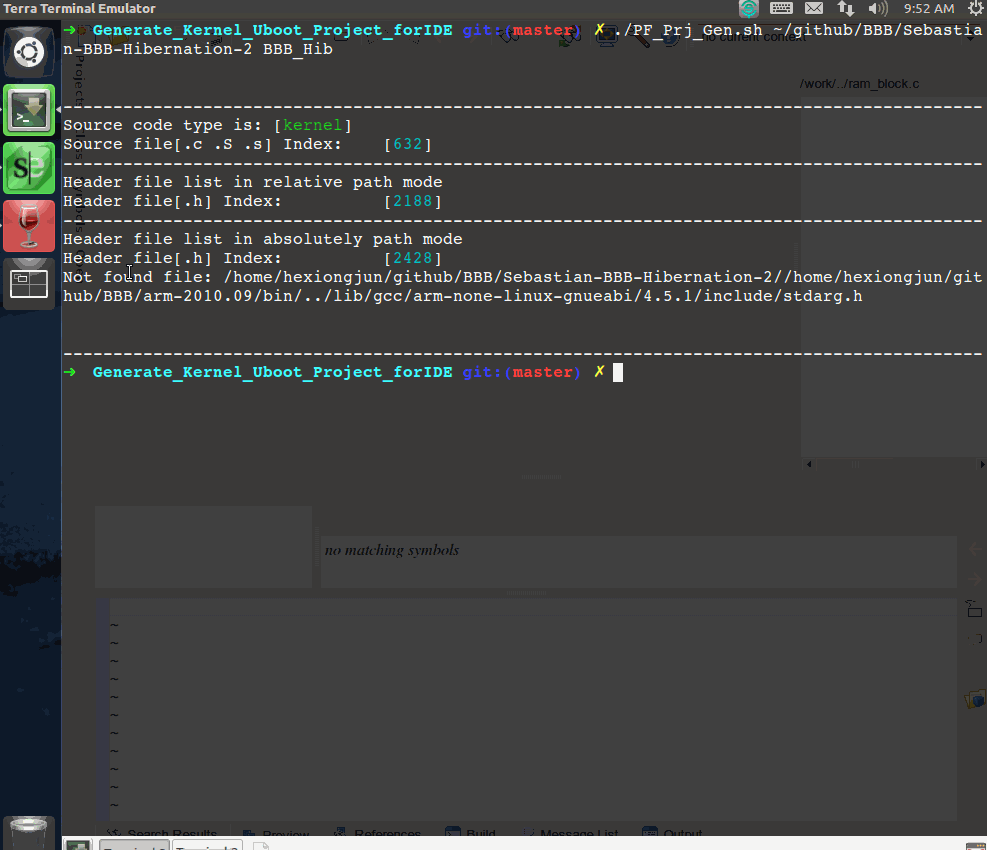Click the horizontal scrollbar right arrow
Viewport: 987px width, 850px height.
[x=981, y=464]
